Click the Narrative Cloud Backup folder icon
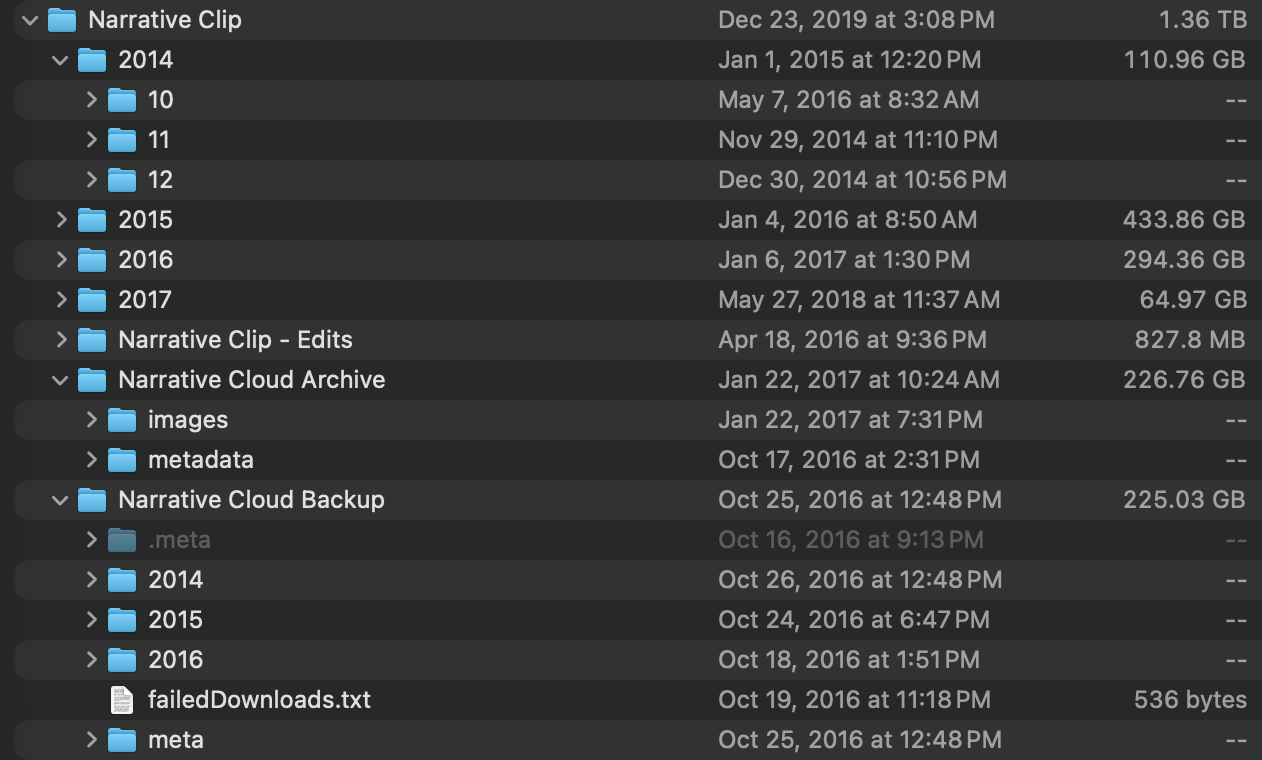 coord(91,499)
